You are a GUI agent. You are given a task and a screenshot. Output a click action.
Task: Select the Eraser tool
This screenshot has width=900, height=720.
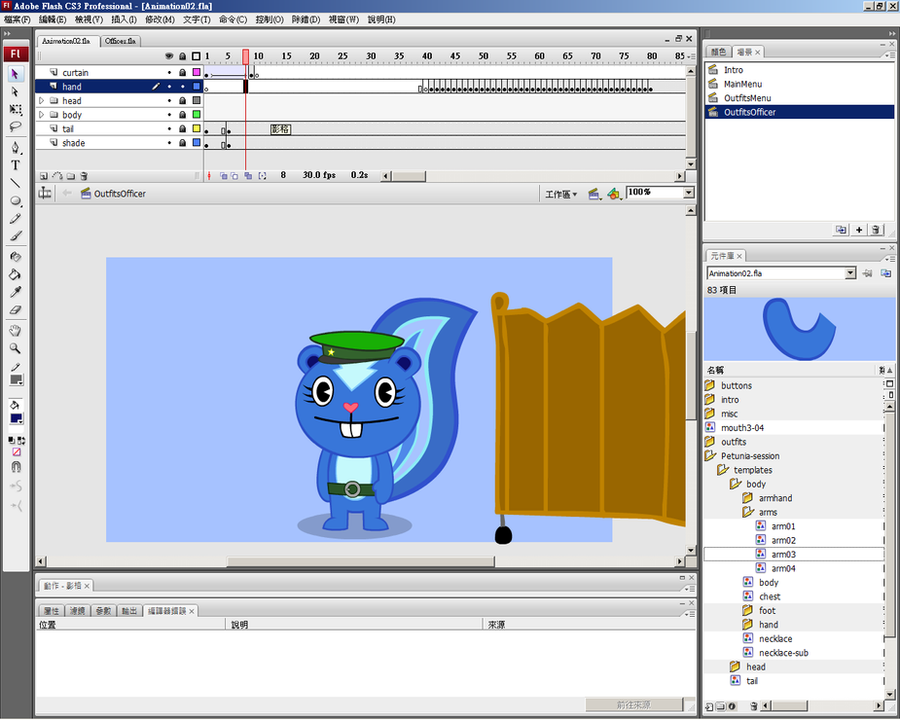tap(15, 310)
